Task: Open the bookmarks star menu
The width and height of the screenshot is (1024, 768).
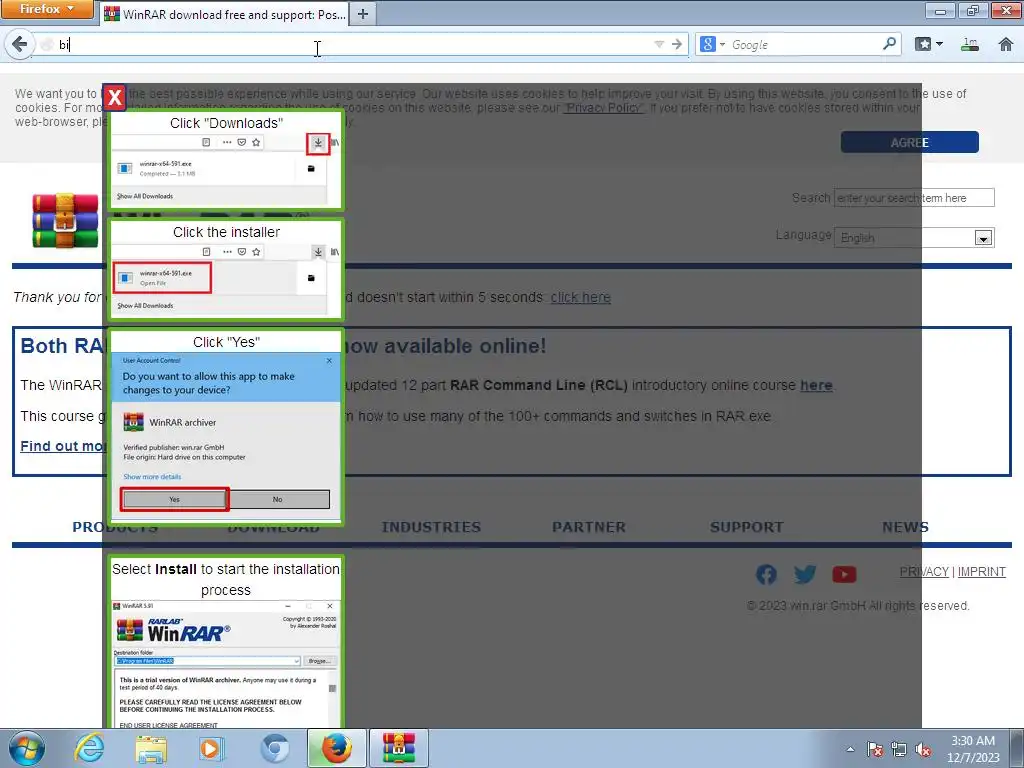Action: coord(928,44)
